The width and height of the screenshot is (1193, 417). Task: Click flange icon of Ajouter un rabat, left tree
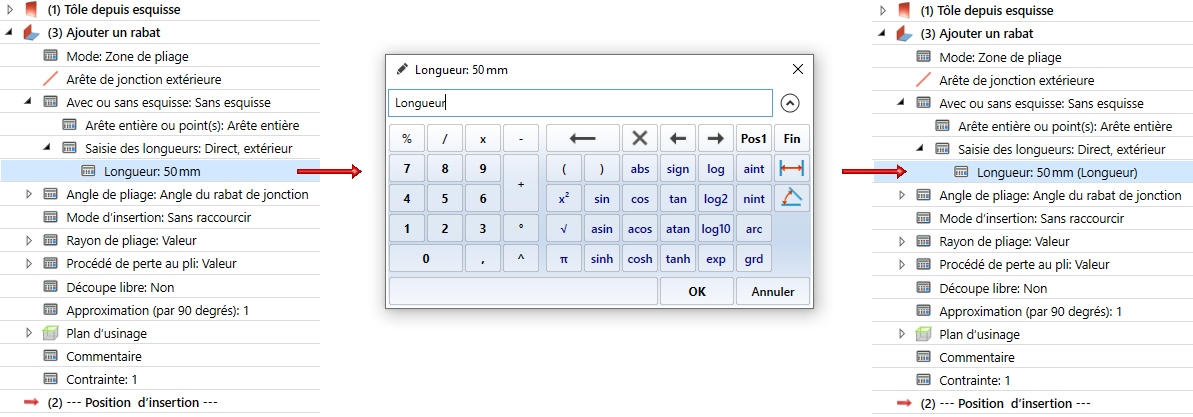pyautogui.click(x=31, y=33)
